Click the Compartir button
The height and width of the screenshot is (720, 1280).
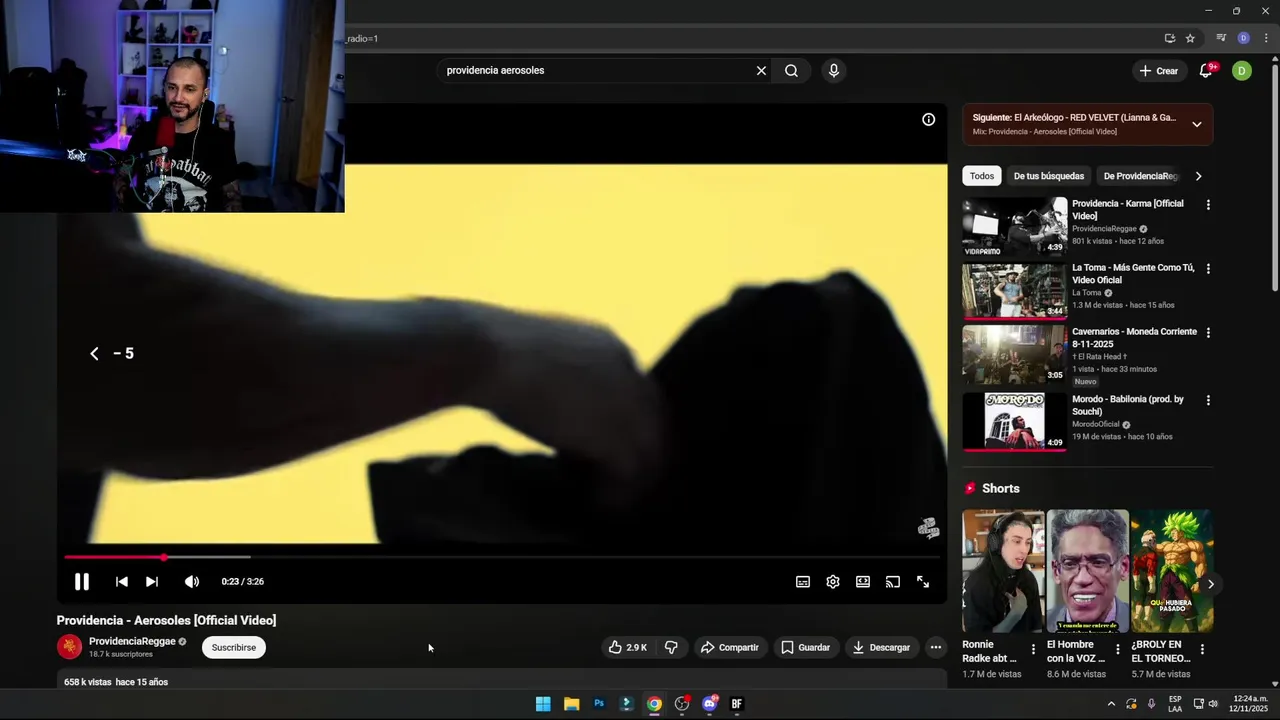[x=730, y=647]
